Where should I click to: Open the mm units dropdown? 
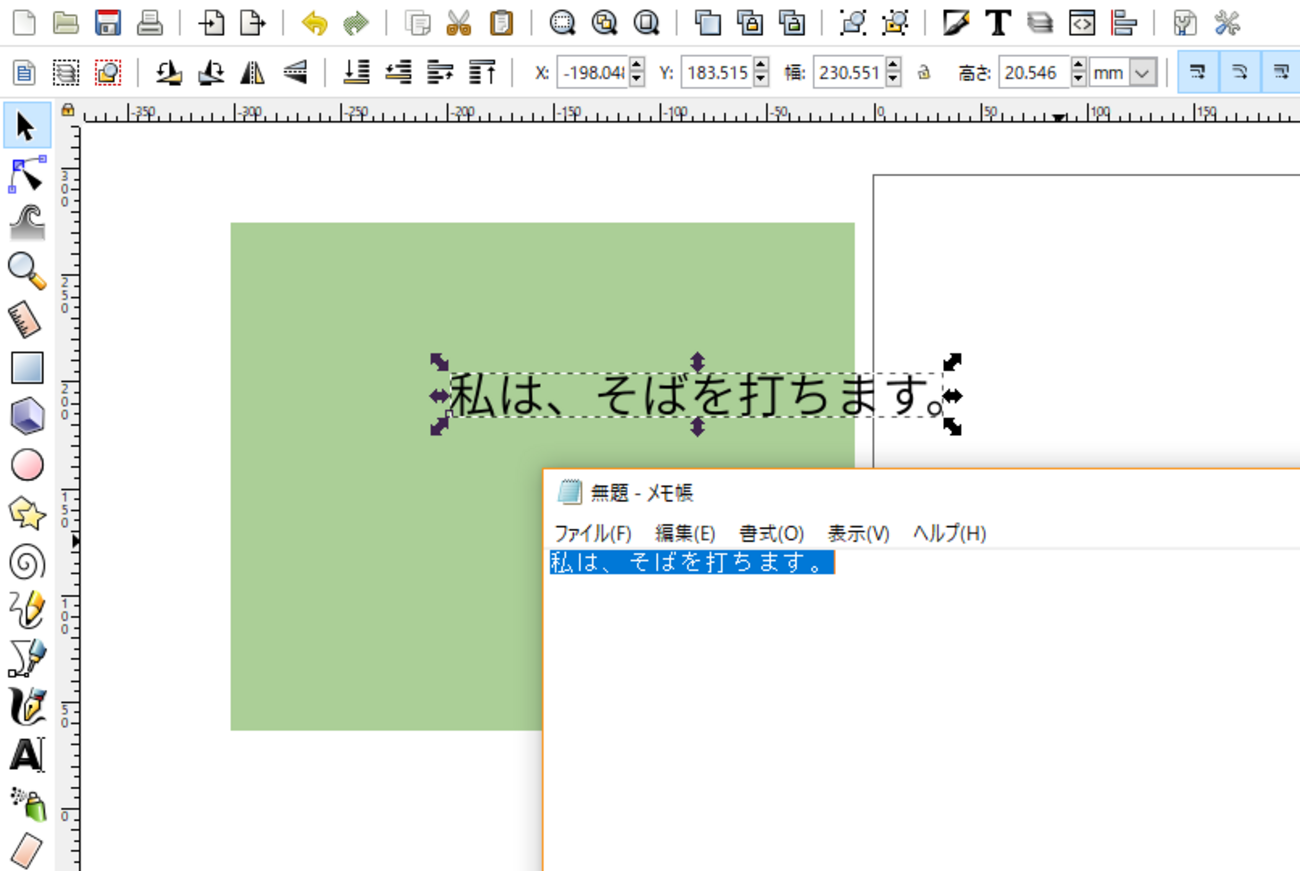pos(1144,72)
